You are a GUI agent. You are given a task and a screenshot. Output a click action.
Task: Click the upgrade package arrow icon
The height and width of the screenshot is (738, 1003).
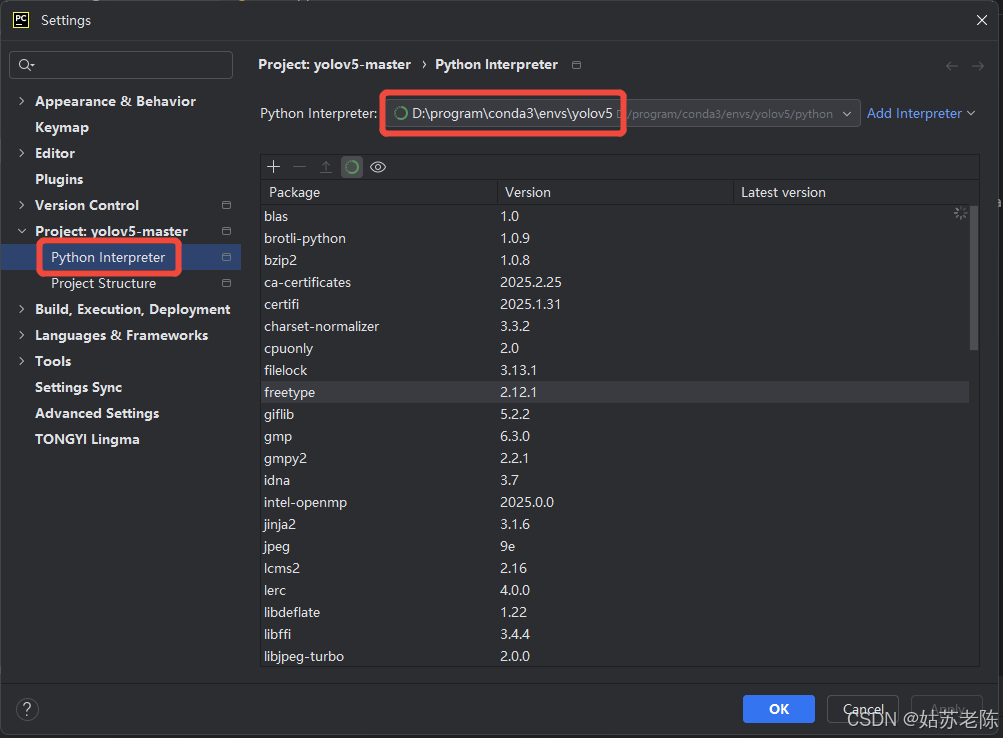pyautogui.click(x=326, y=167)
